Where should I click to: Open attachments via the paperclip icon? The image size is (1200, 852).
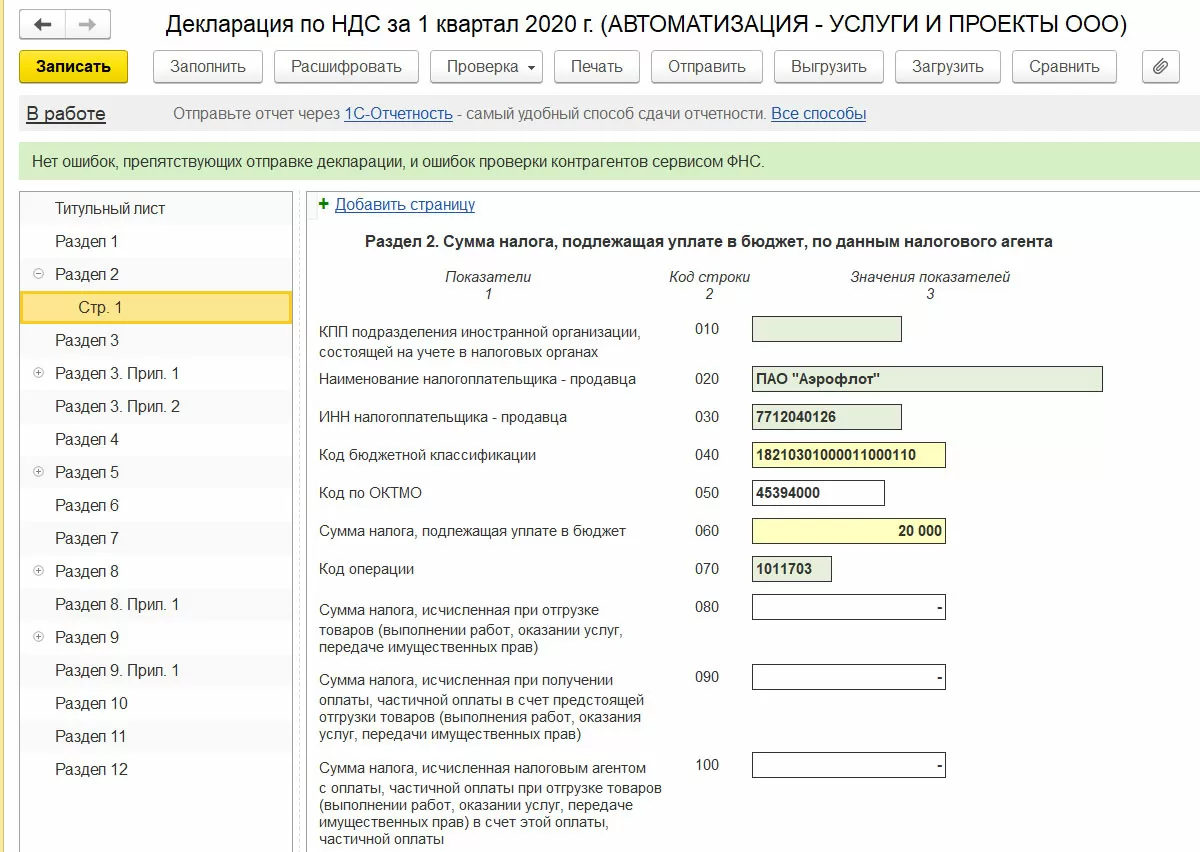[1160, 67]
